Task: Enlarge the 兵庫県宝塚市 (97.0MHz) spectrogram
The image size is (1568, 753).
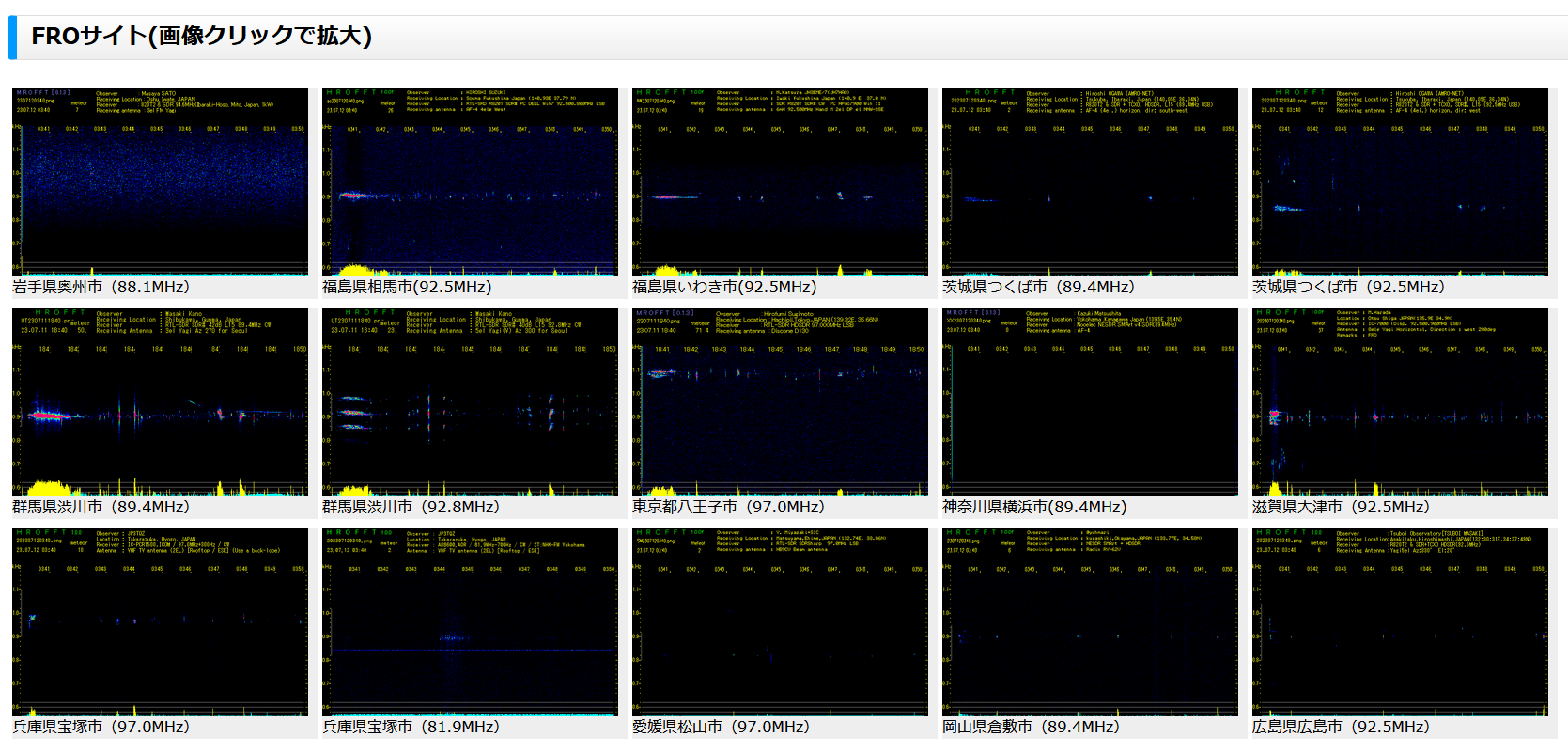Action: 160,622
